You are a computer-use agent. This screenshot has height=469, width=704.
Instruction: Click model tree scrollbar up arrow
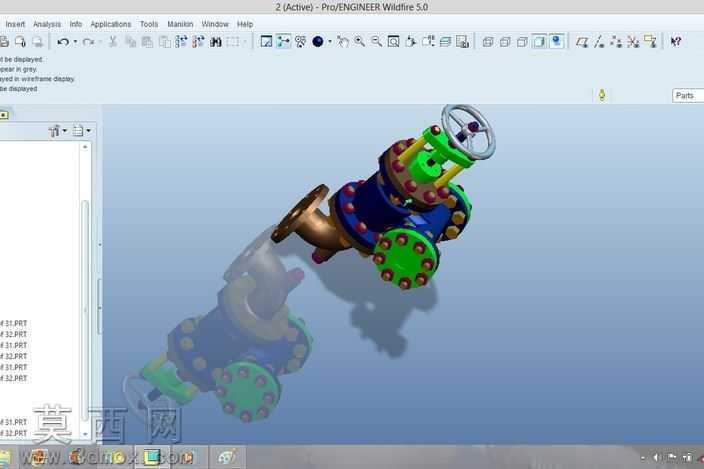85,147
